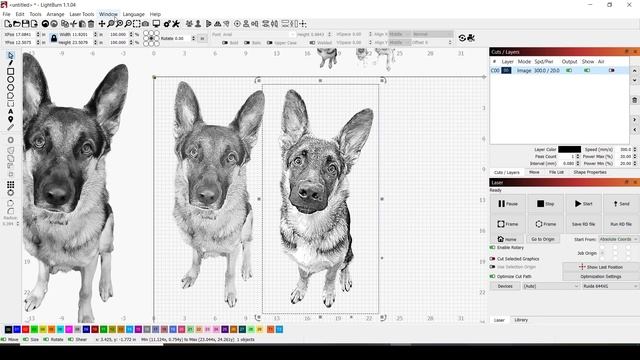Open the (Auto) port dropdown
This screenshot has width=640, height=360.
551,286
